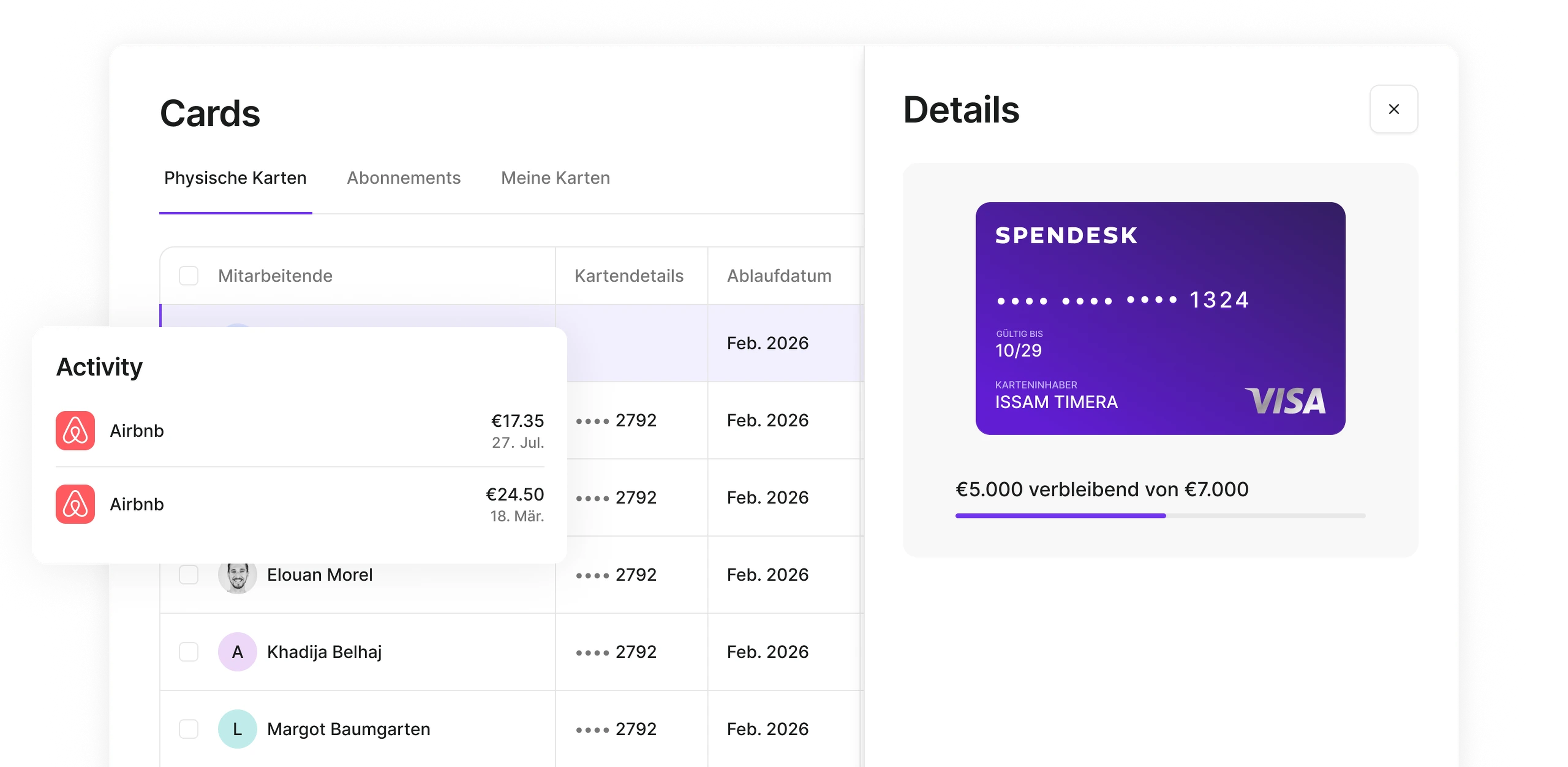
Task: Click Feb. 2026 in the highlighted selected row
Action: (x=768, y=343)
